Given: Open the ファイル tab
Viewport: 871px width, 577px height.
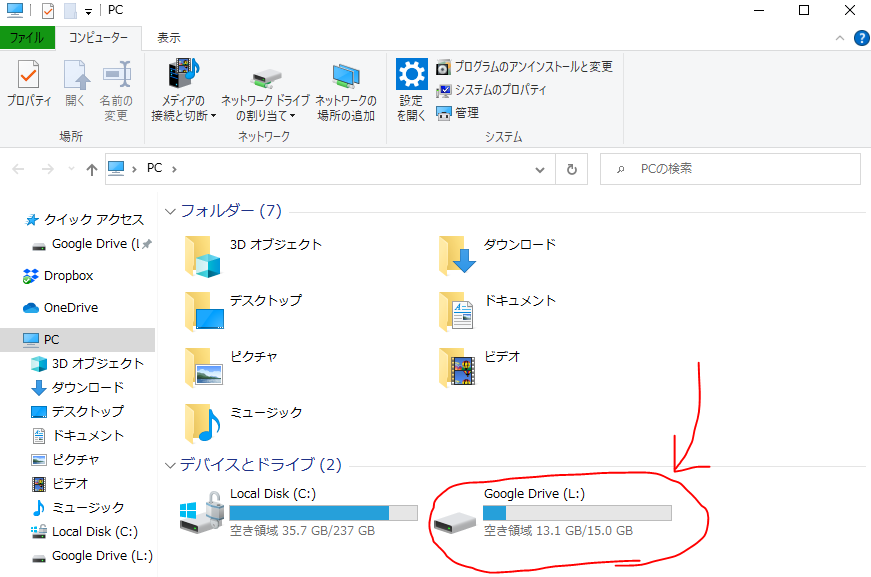Looking at the screenshot, I should point(27,37).
